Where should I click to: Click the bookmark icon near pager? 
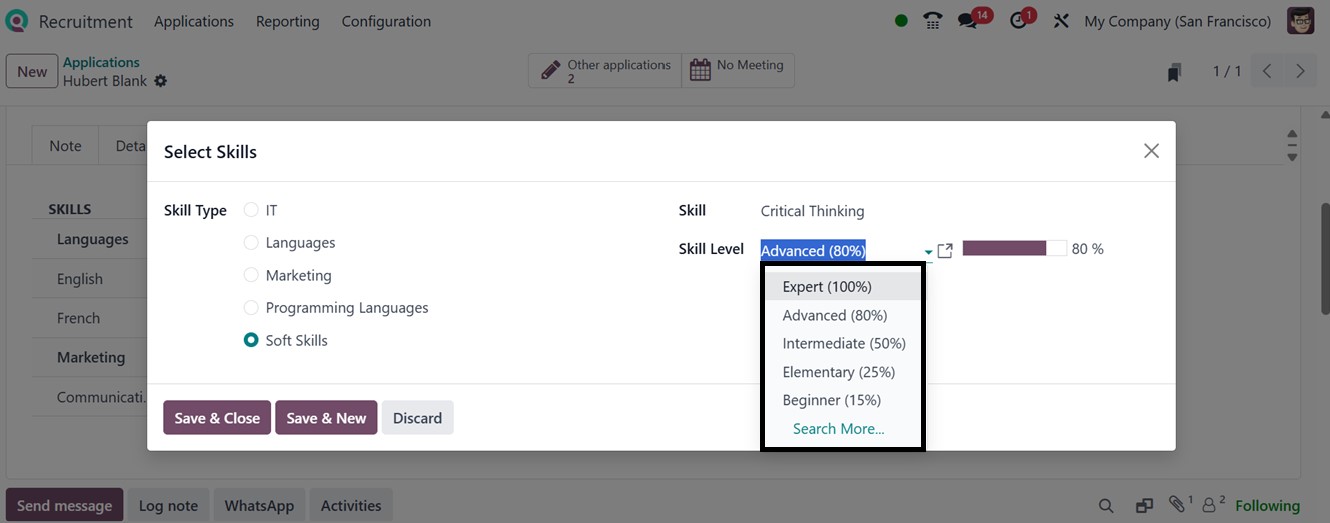[x=1174, y=72]
